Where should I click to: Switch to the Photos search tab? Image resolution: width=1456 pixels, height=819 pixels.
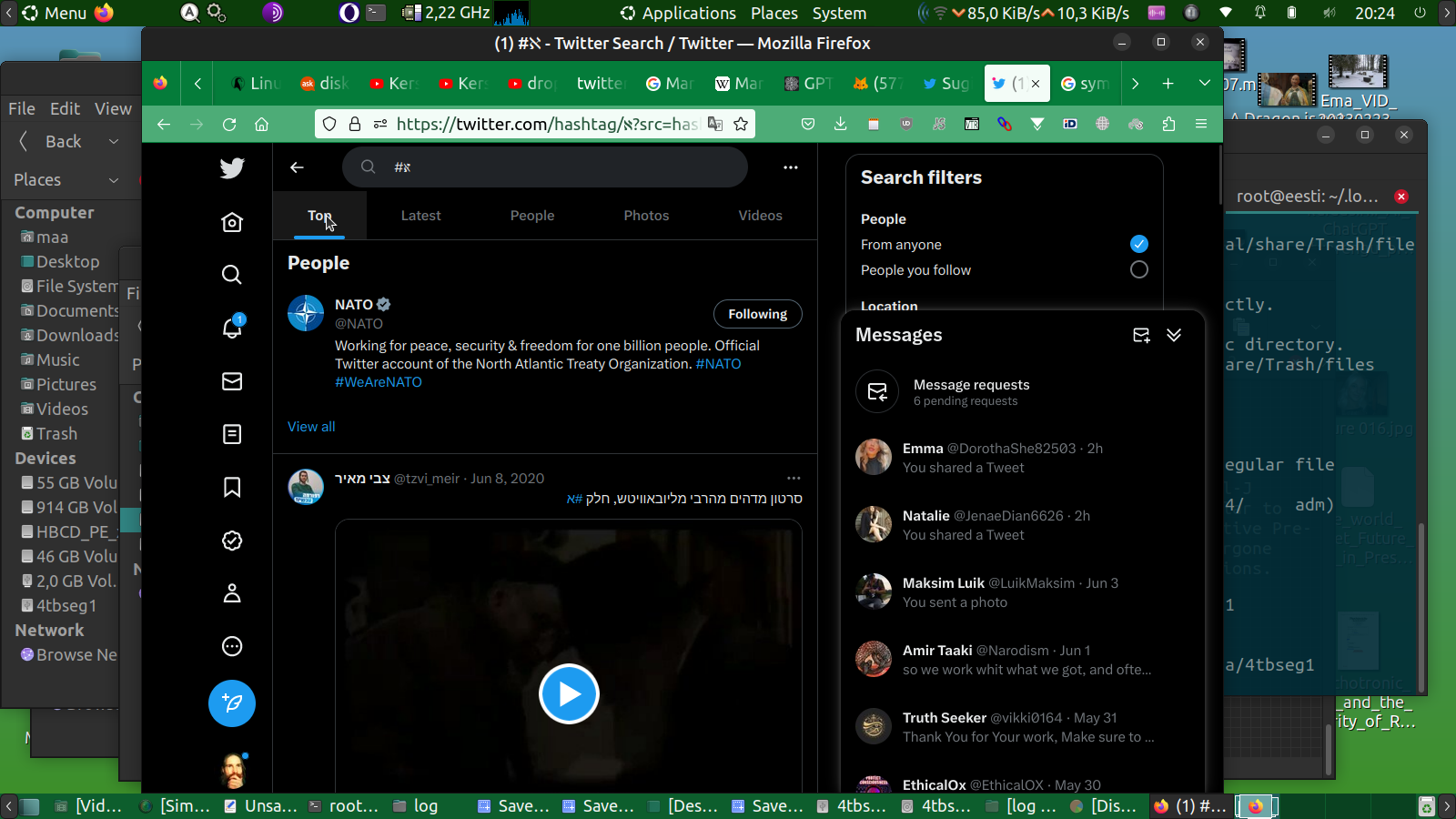(646, 216)
